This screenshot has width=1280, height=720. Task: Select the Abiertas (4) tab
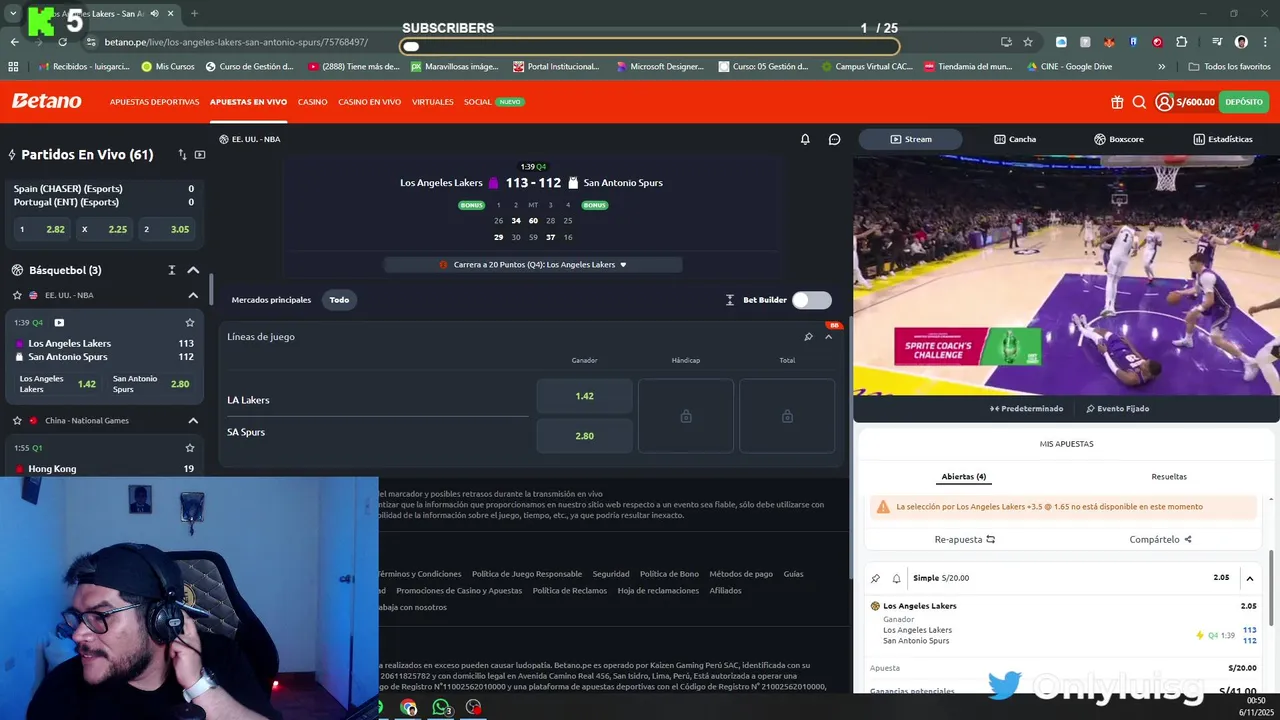coord(964,477)
